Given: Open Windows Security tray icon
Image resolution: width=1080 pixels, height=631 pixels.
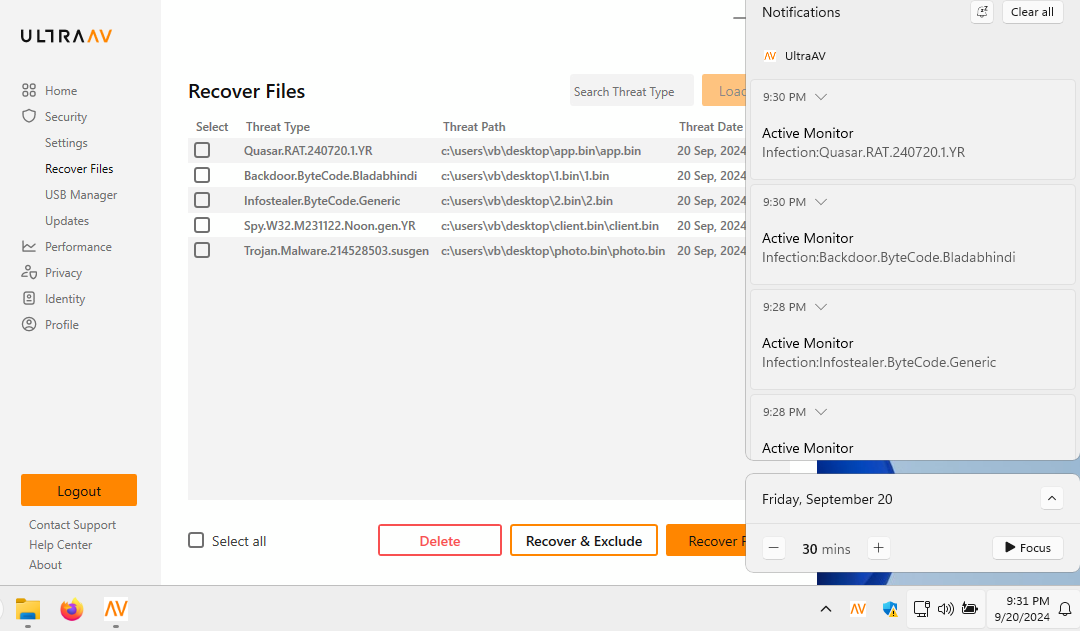Looking at the screenshot, I should (890, 609).
